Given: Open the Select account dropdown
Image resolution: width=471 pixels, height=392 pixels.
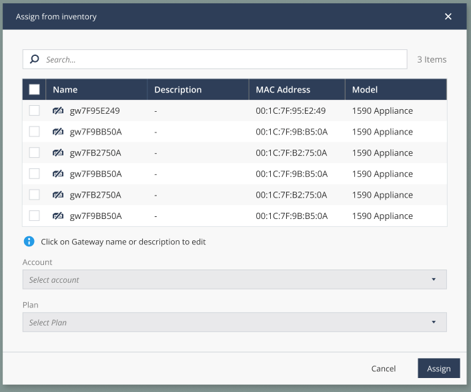Looking at the screenshot, I should point(234,279).
